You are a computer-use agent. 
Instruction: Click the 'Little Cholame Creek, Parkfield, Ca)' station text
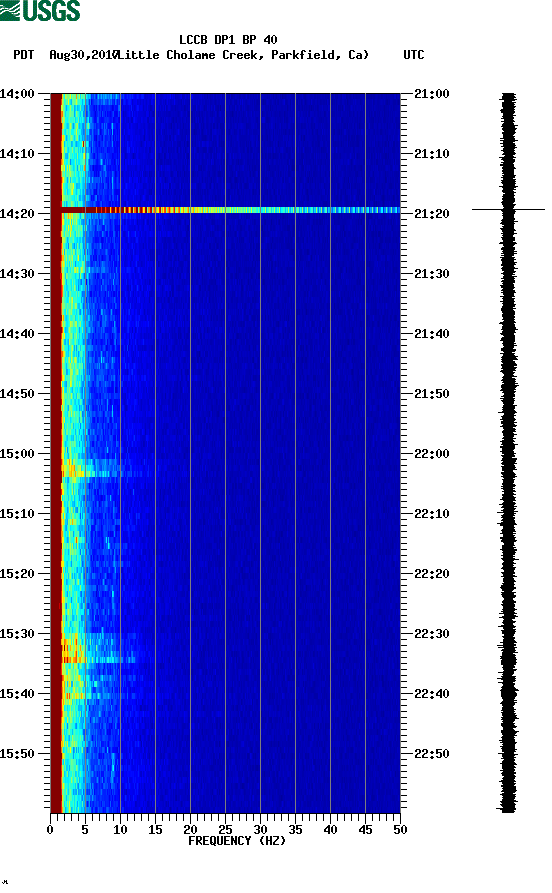(x=243, y=55)
